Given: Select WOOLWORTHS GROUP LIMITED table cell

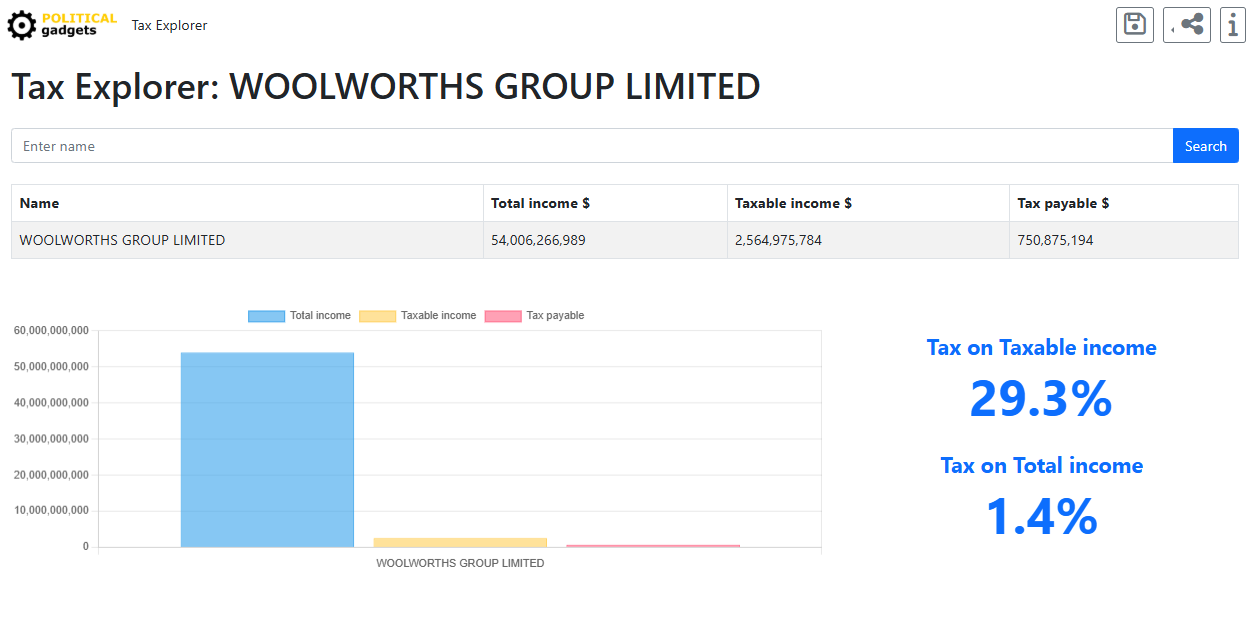Looking at the screenshot, I should (247, 240).
